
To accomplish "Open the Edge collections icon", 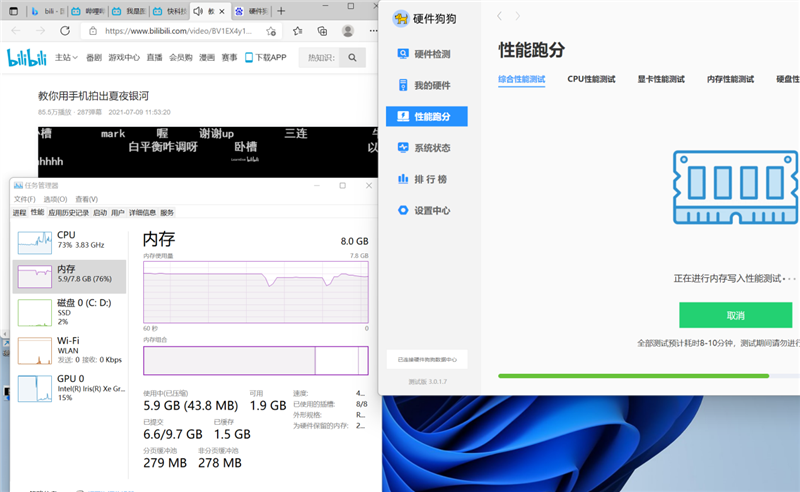I will pyautogui.click(x=324, y=31).
